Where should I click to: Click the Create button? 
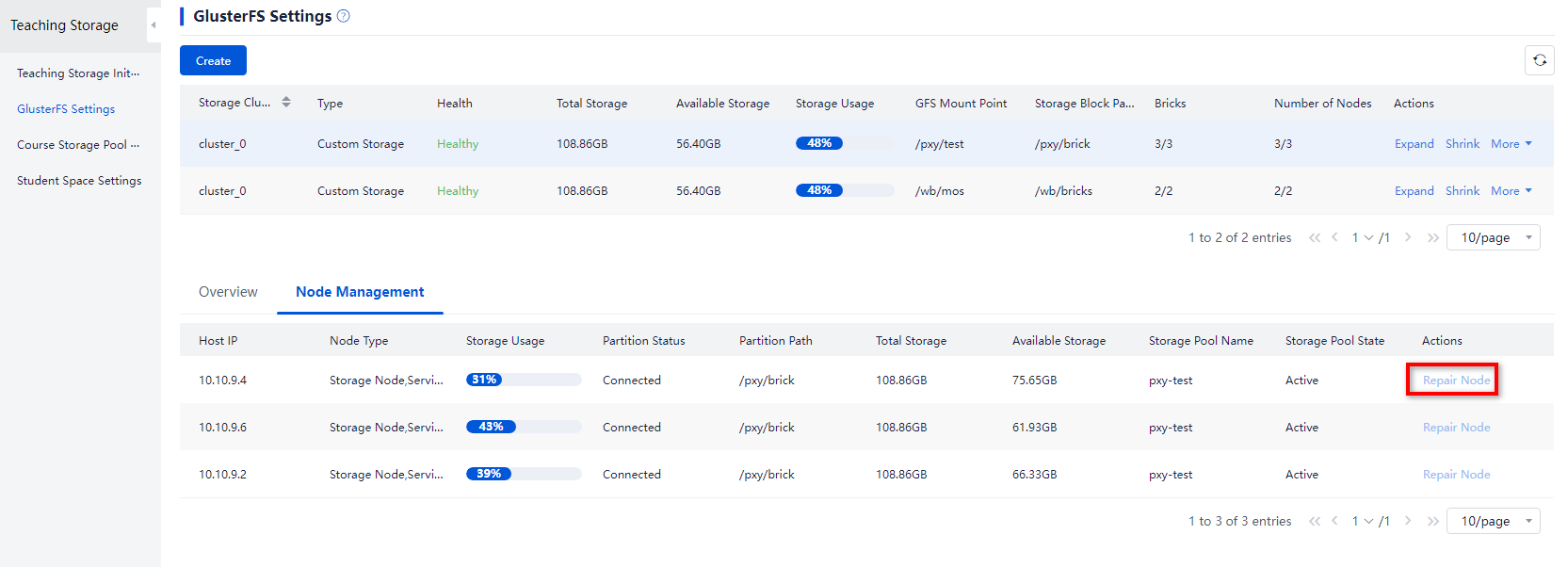213,60
